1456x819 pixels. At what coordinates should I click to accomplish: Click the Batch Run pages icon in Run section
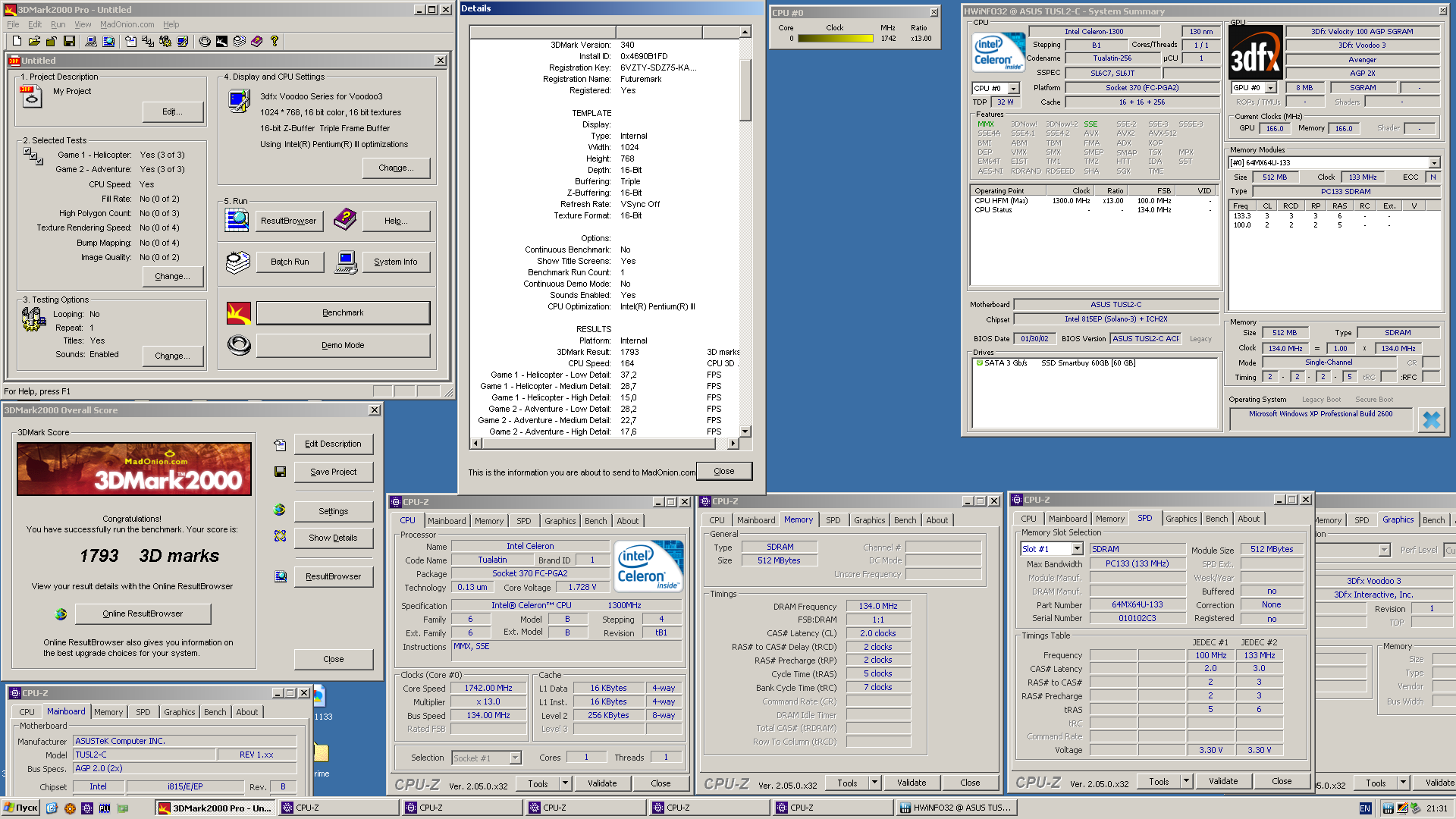tap(237, 262)
